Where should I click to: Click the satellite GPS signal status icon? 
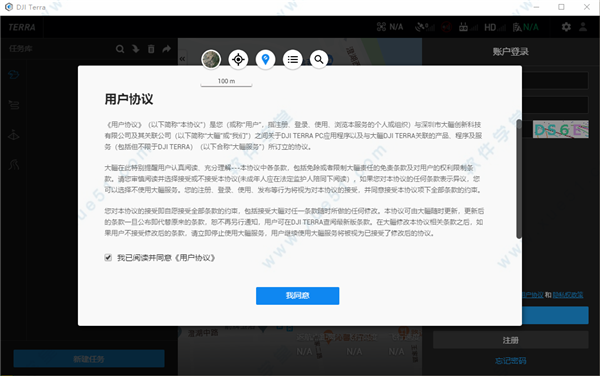point(425,27)
